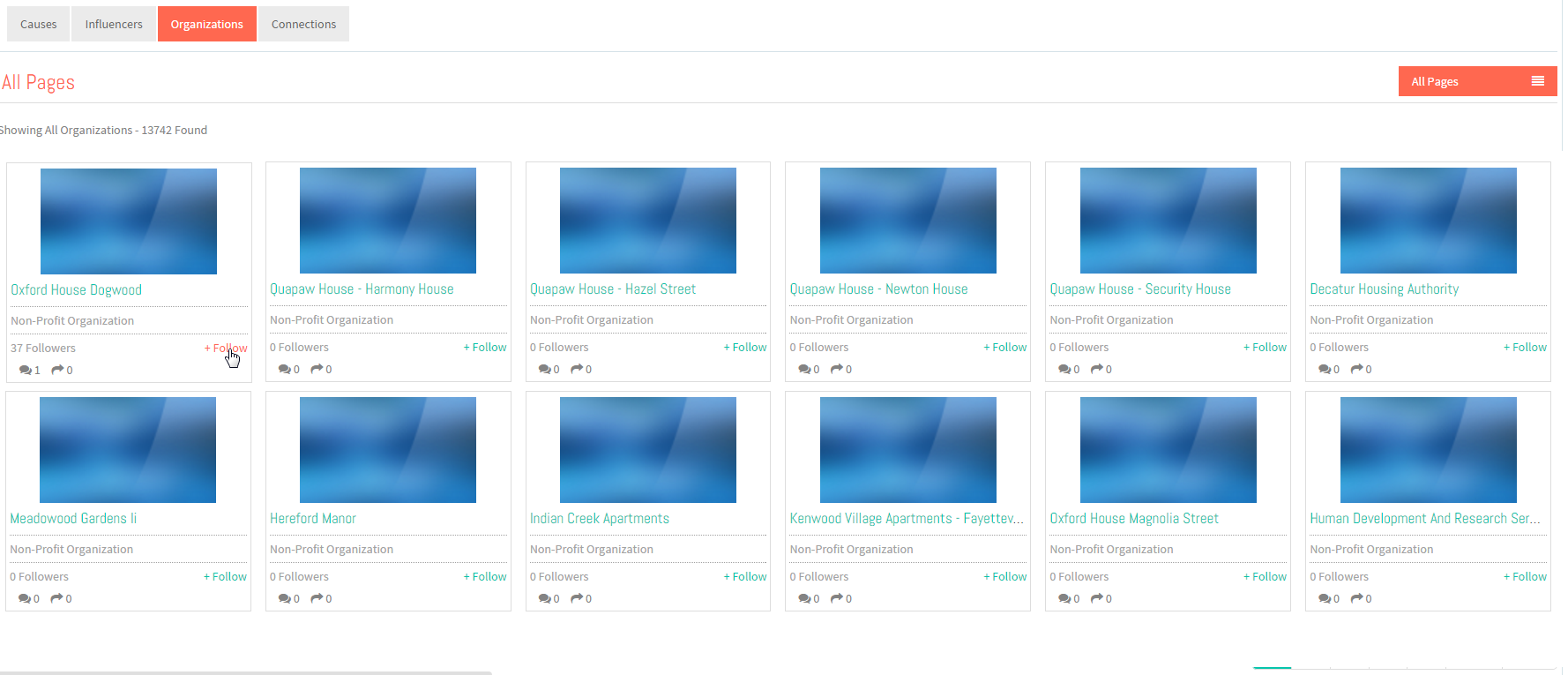Open Meadowood Gardens Ii title link
The width and height of the screenshot is (1568, 675).
point(73,518)
